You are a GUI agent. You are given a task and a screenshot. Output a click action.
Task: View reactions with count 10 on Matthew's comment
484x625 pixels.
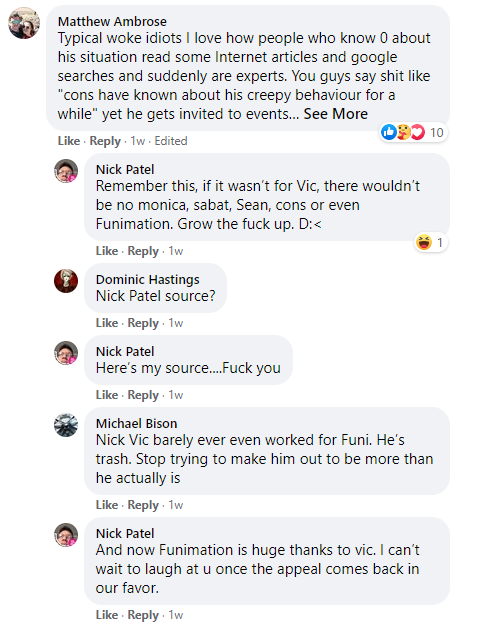[413, 132]
